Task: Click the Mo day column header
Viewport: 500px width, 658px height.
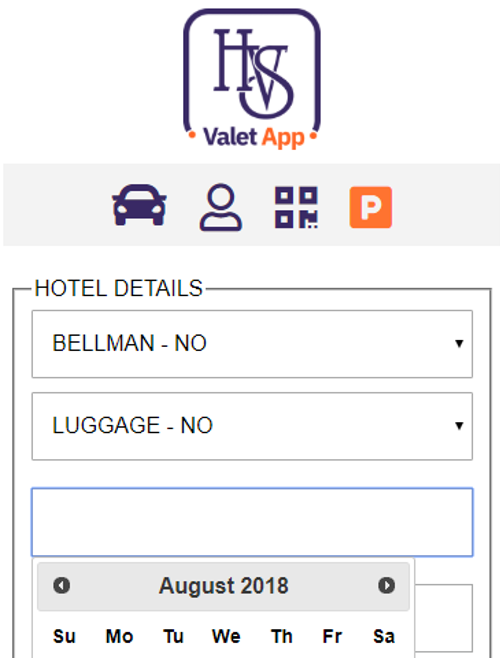Action: pos(119,636)
